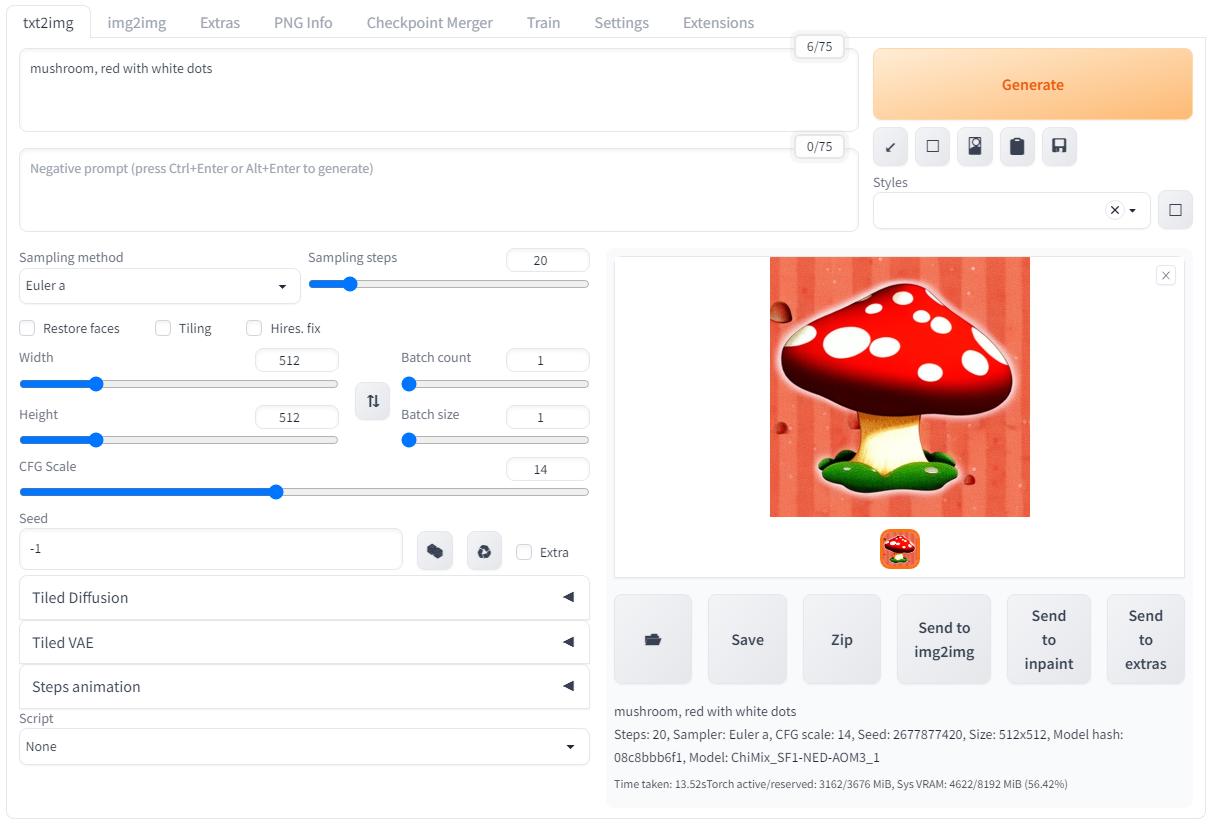Open the PNG Info tab

303,22
